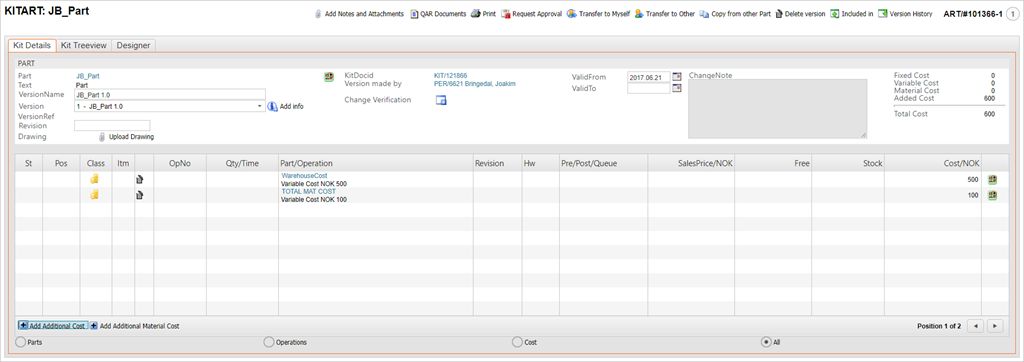Click the Cost/NOK column header
Screen dimensions: 1024x362
[933, 163]
